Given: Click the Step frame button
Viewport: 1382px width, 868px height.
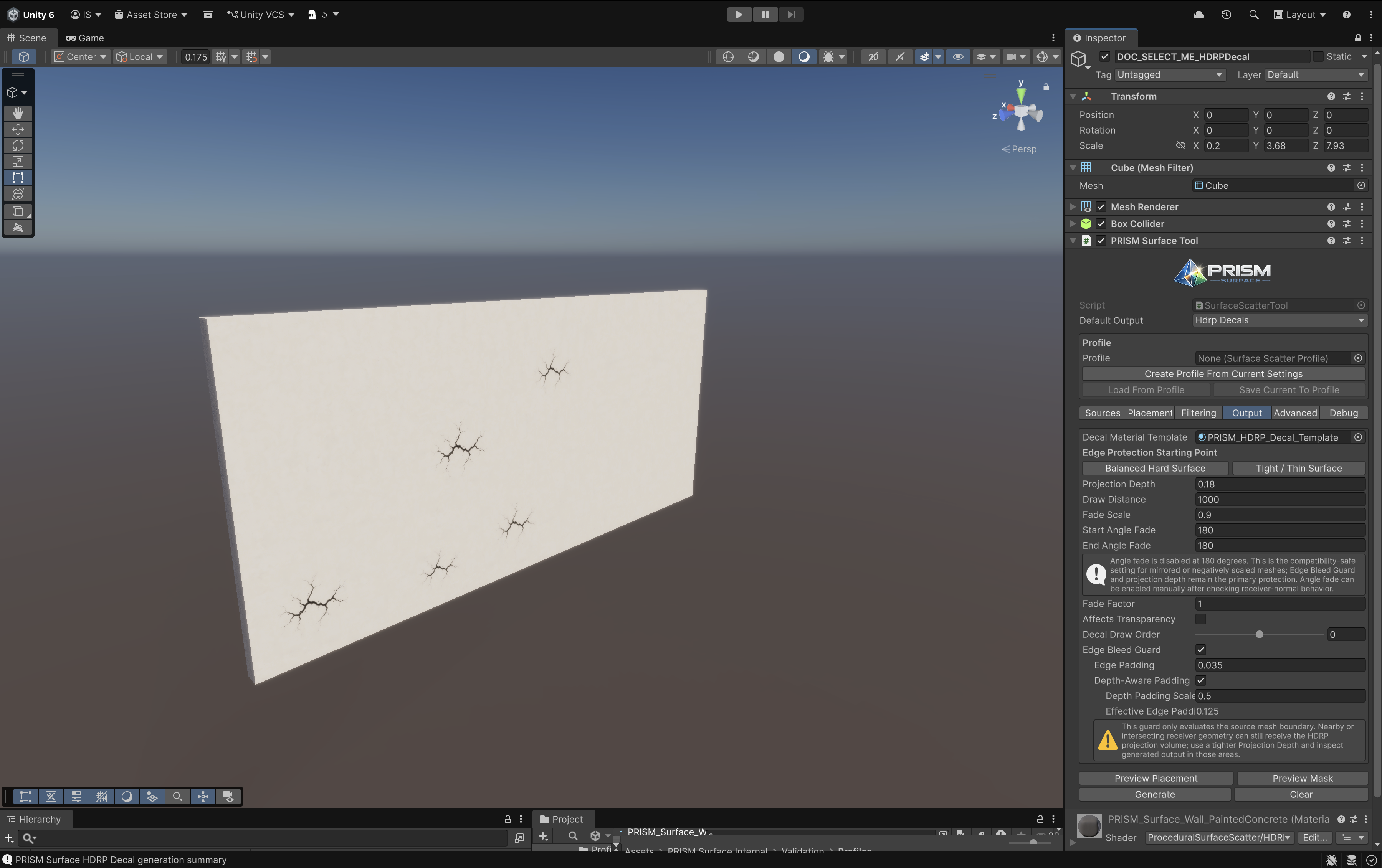Looking at the screenshot, I should point(791,14).
